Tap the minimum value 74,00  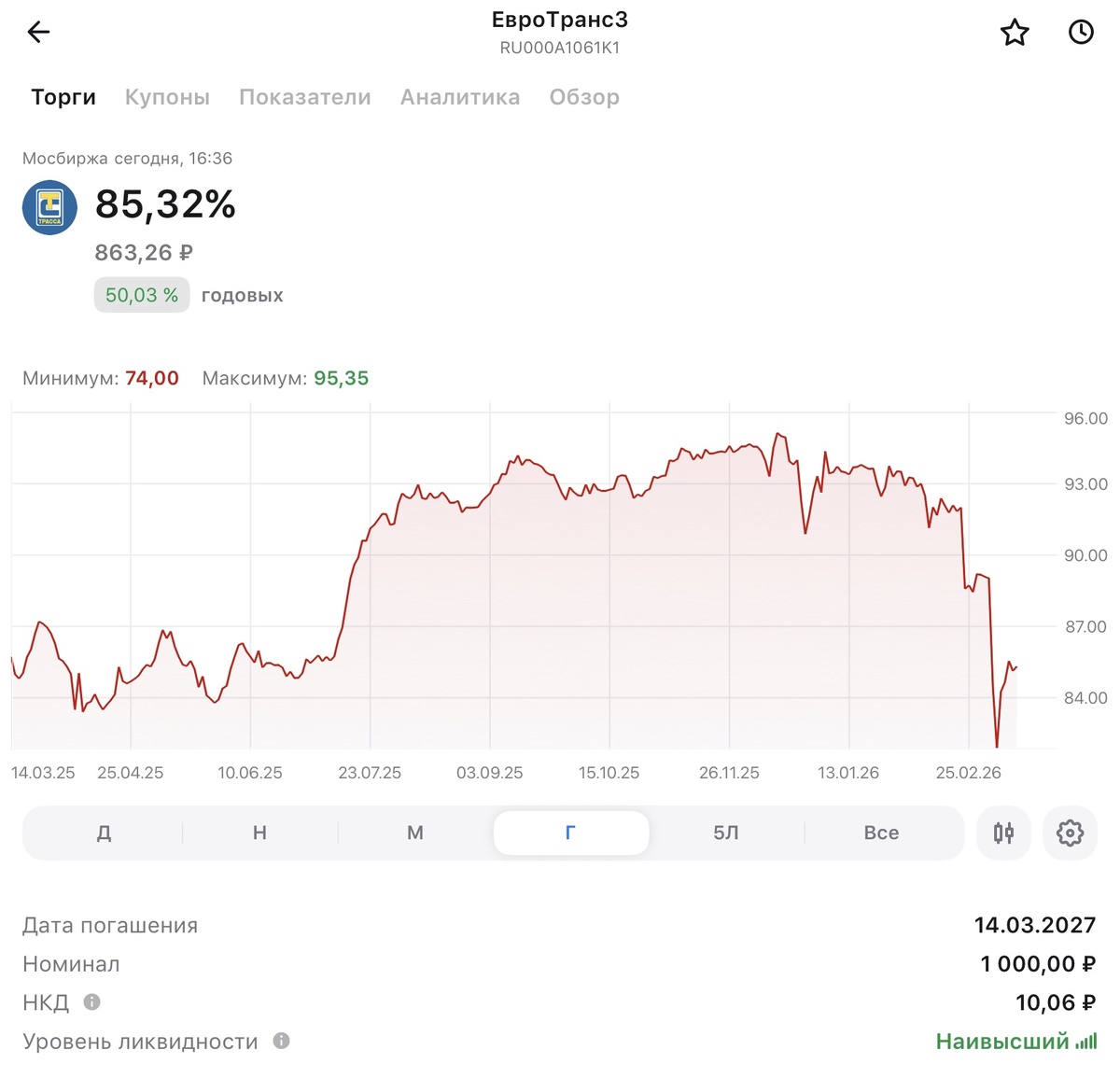[x=152, y=378]
